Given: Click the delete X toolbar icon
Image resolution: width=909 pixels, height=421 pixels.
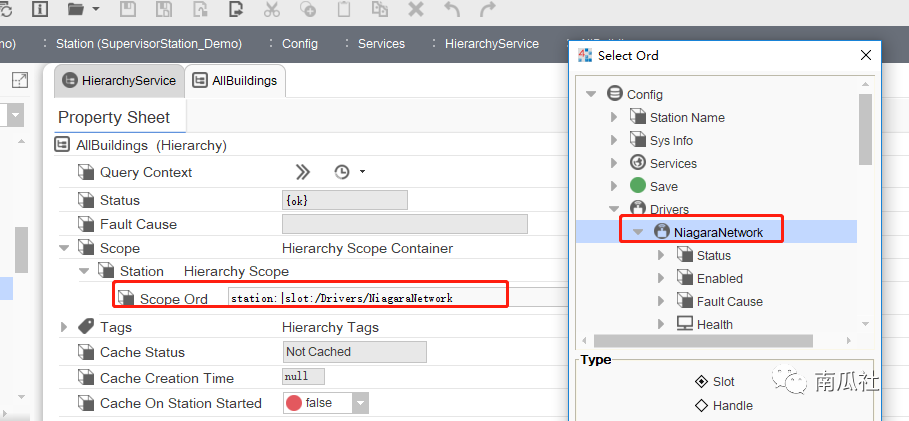Looking at the screenshot, I should pyautogui.click(x=415, y=10).
